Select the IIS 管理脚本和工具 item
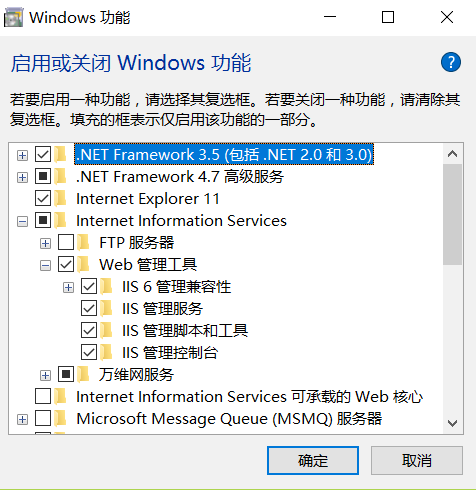Screen dimensions: 476x490 tap(185, 331)
